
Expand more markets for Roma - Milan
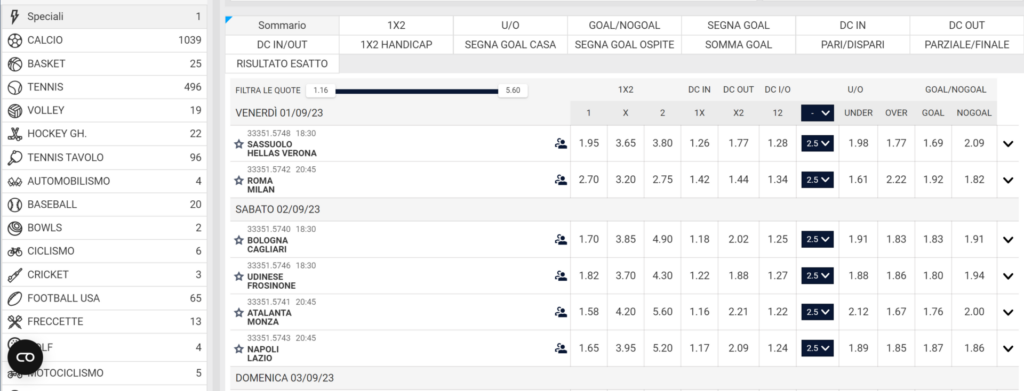[x=1009, y=180]
